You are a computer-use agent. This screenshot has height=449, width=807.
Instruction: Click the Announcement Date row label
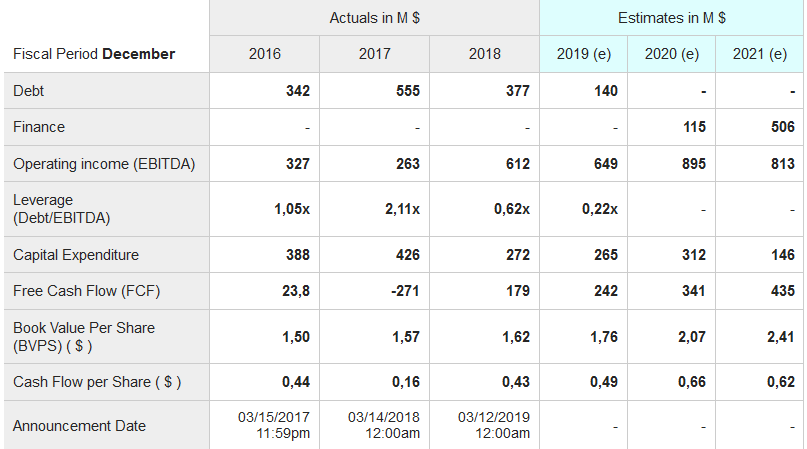click(79, 426)
